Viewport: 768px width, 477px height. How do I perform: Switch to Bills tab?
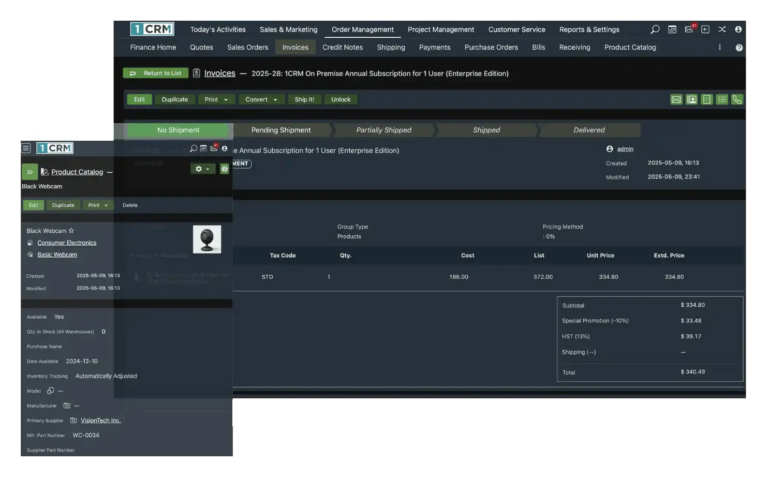tap(539, 48)
